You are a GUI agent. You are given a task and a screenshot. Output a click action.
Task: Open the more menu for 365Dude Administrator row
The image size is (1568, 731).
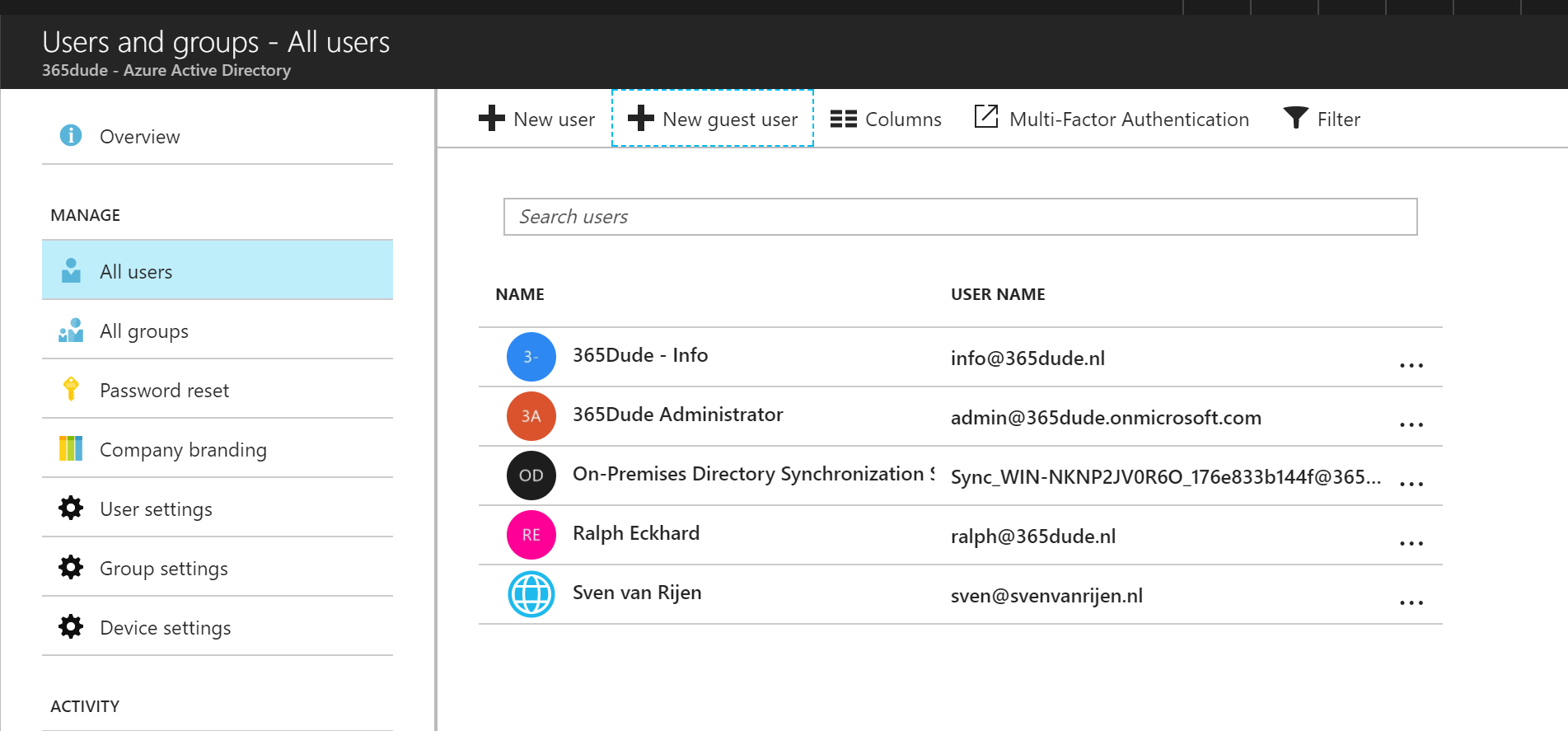[1411, 424]
